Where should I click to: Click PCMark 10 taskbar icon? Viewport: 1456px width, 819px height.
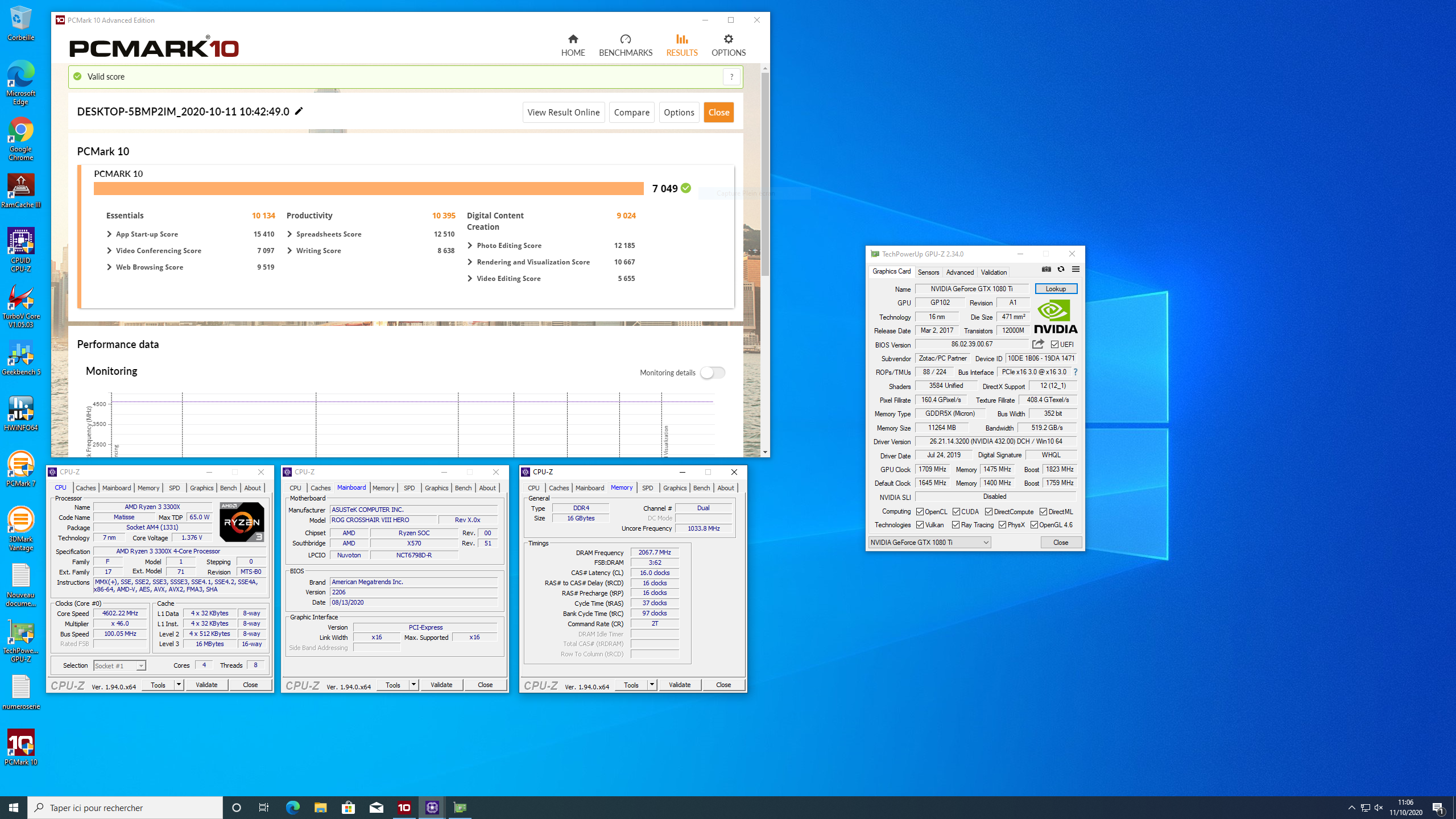pyautogui.click(x=404, y=808)
